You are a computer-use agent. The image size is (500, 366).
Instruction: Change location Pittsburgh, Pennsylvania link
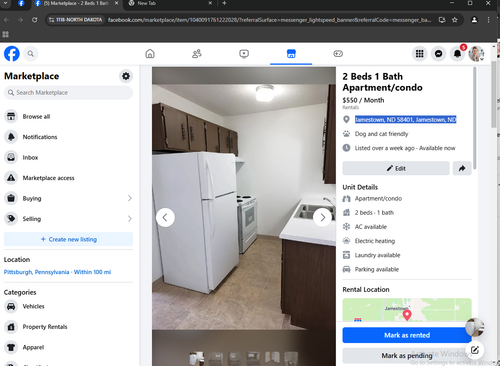[x=57, y=272]
